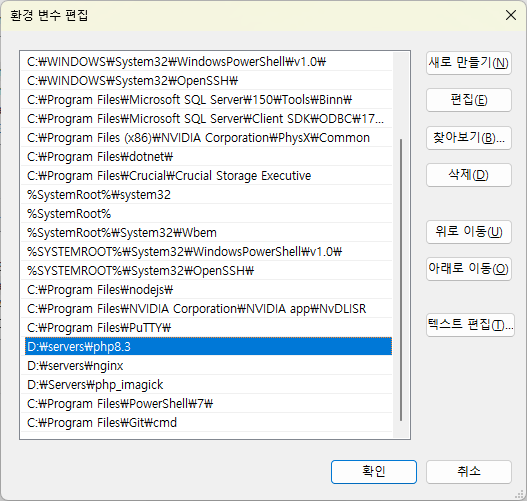527x501 pixels.
Task: Select the SQL Server\Client SDK\ODBC entry
Action: (208, 119)
